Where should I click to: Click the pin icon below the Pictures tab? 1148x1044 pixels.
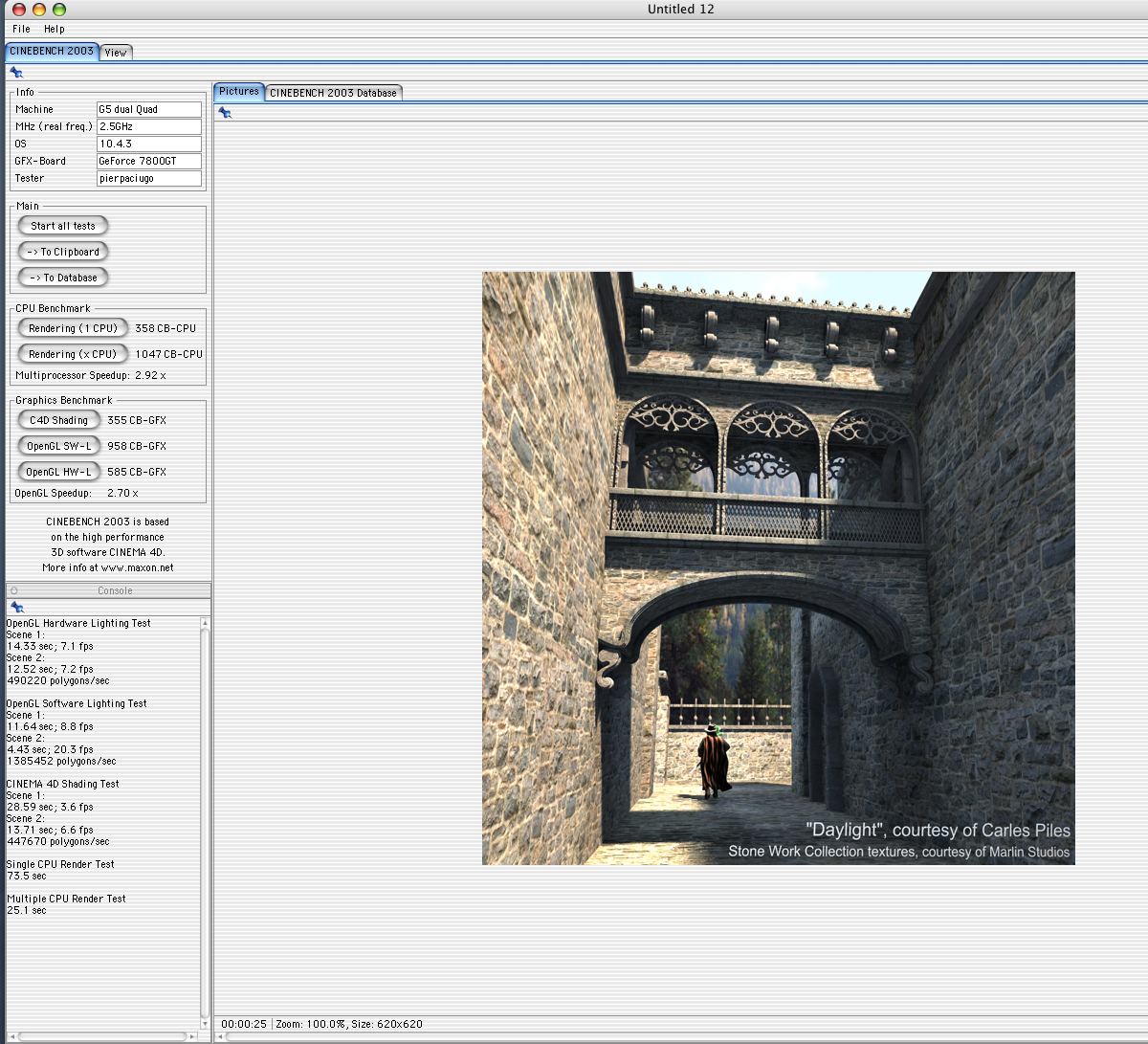(x=225, y=113)
